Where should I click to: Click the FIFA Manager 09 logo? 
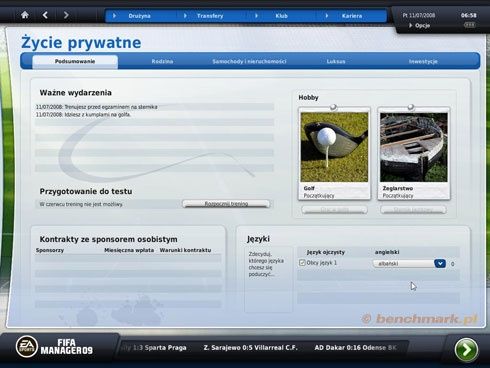[x=67, y=347]
